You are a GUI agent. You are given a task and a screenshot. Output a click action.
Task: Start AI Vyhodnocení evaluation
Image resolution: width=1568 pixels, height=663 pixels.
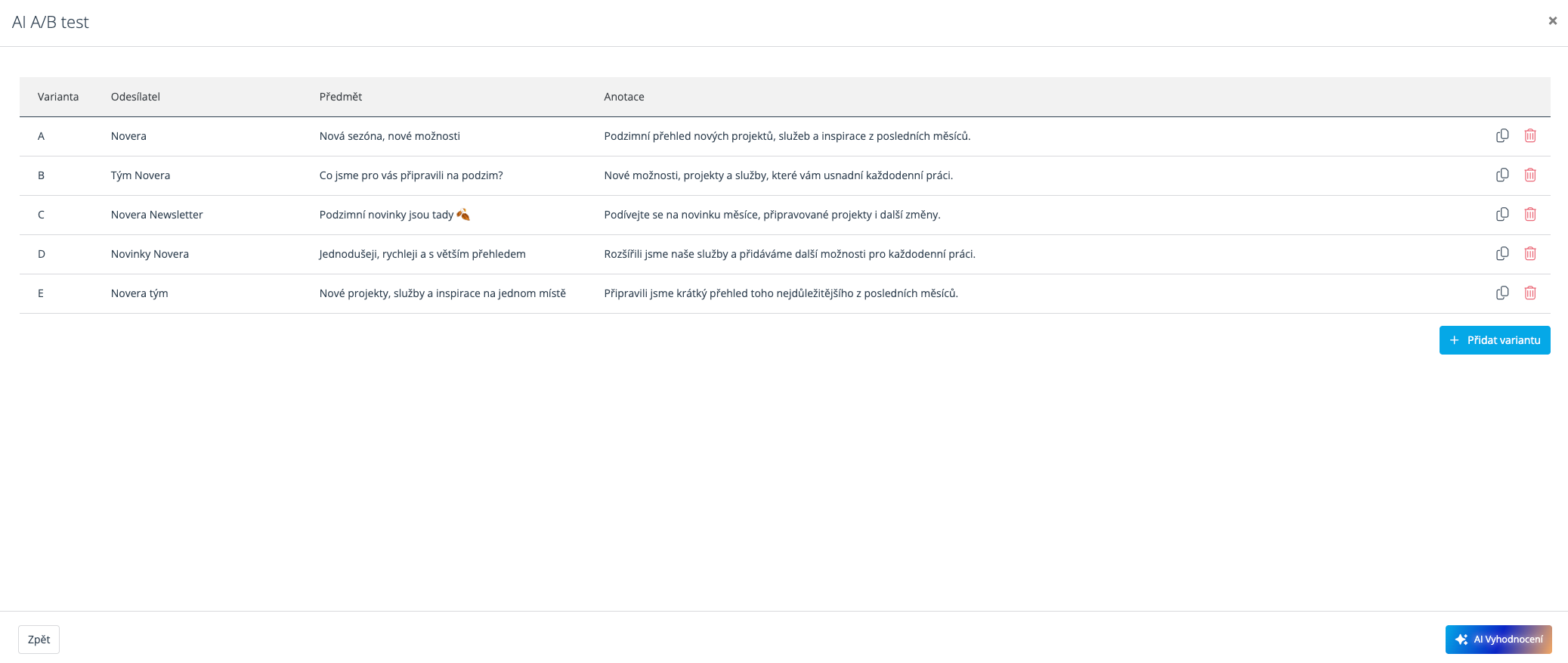1498,640
